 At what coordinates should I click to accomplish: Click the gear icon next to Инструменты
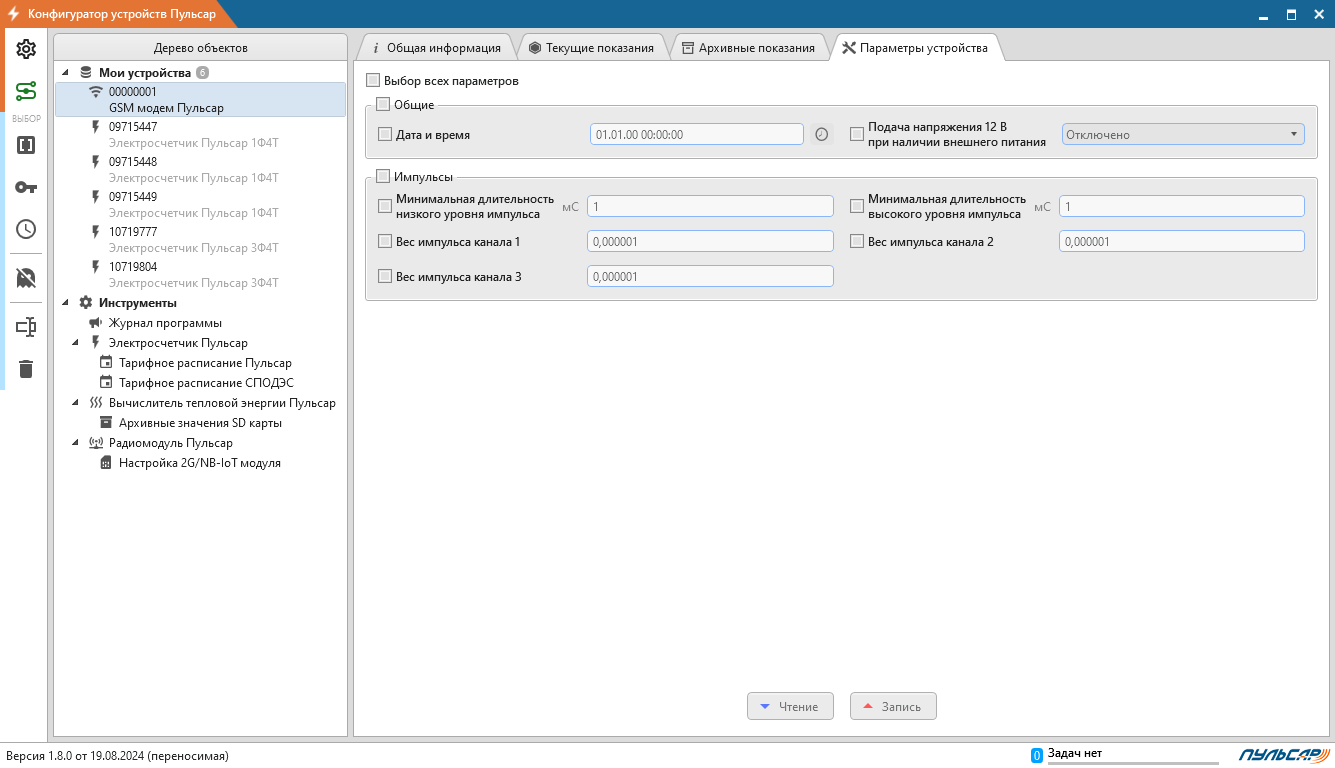coord(86,303)
